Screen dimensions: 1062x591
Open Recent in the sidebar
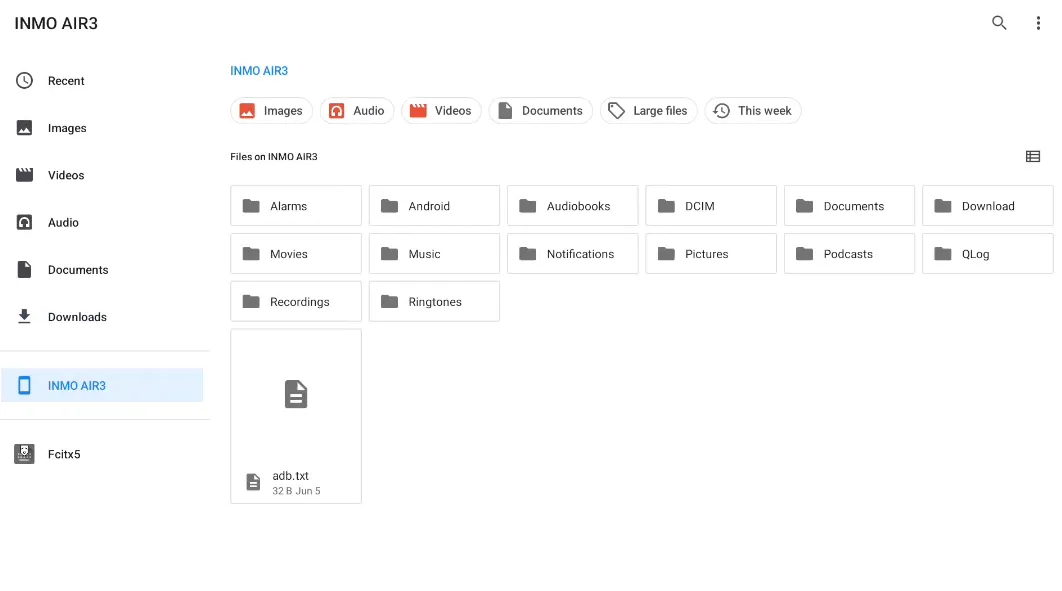point(66,81)
